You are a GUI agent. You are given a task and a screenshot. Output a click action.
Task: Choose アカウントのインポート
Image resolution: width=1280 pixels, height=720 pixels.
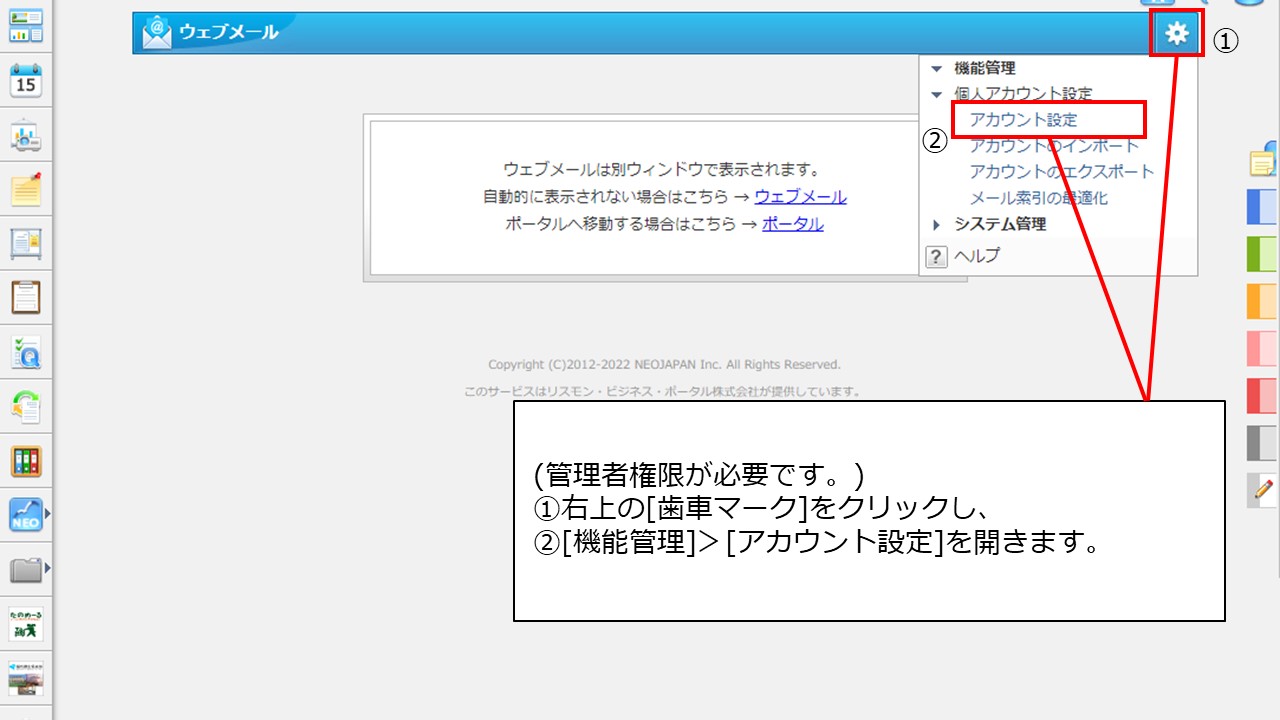pos(1054,146)
